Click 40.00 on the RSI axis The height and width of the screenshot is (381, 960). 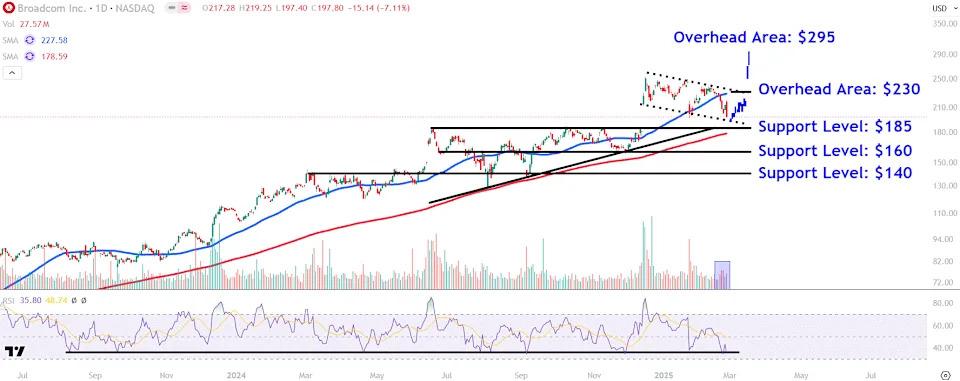point(942,348)
